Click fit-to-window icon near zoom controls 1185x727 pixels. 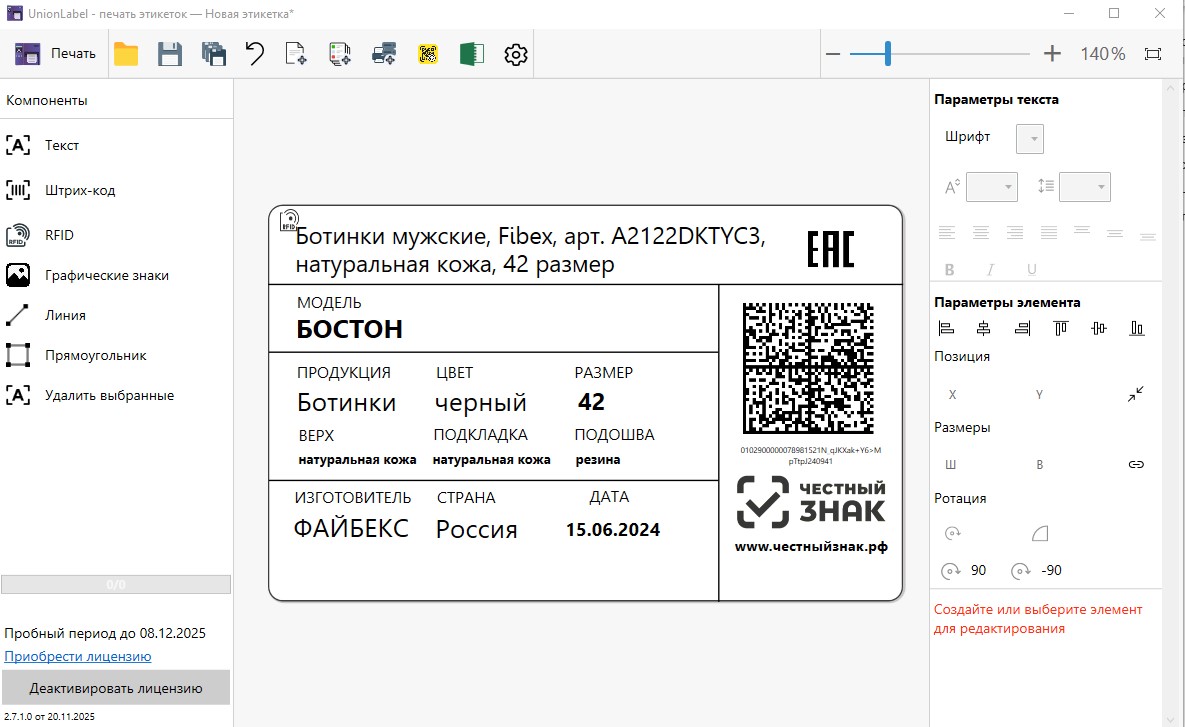[x=1154, y=53]
